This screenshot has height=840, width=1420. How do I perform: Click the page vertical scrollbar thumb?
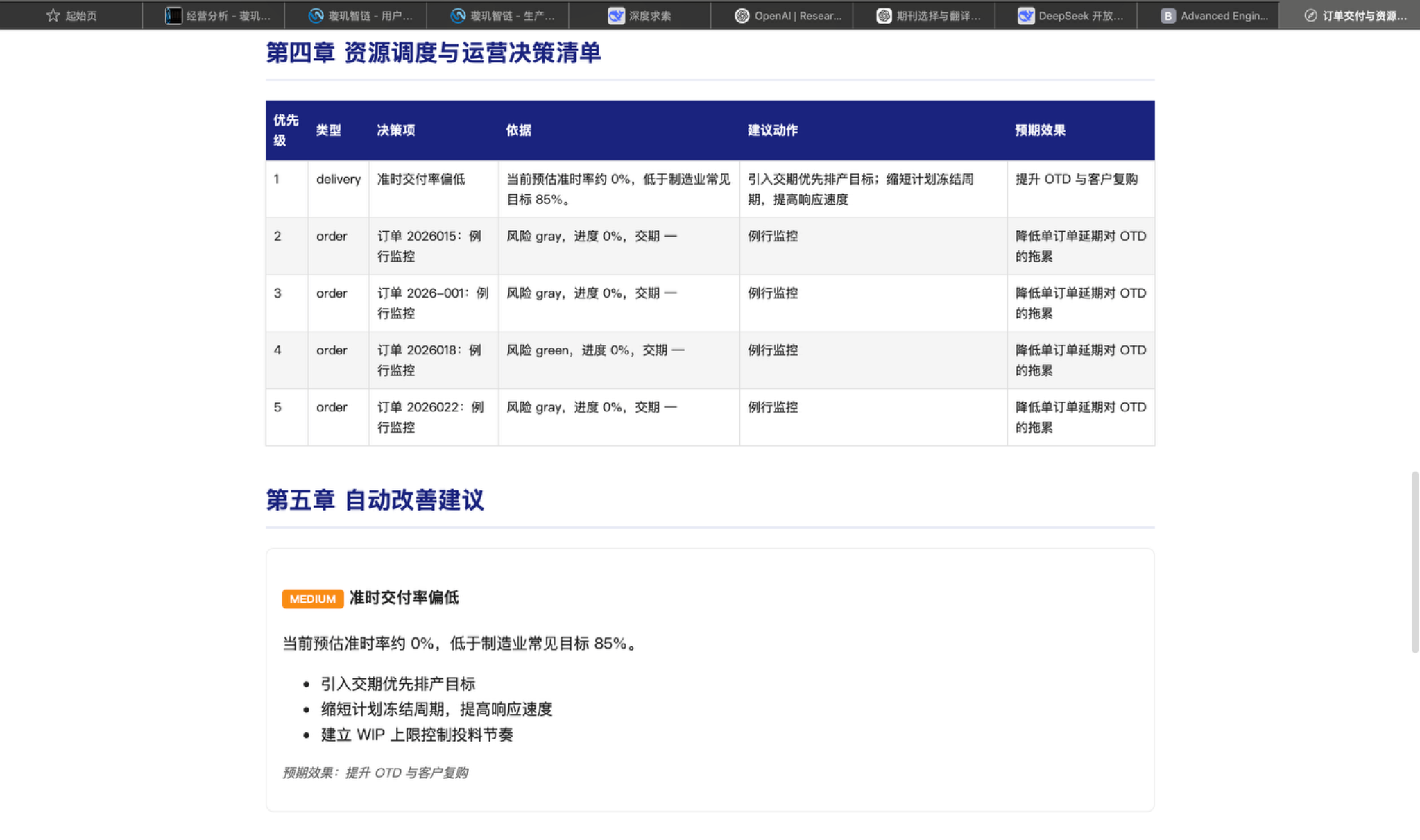click(x=1415, y=562)
